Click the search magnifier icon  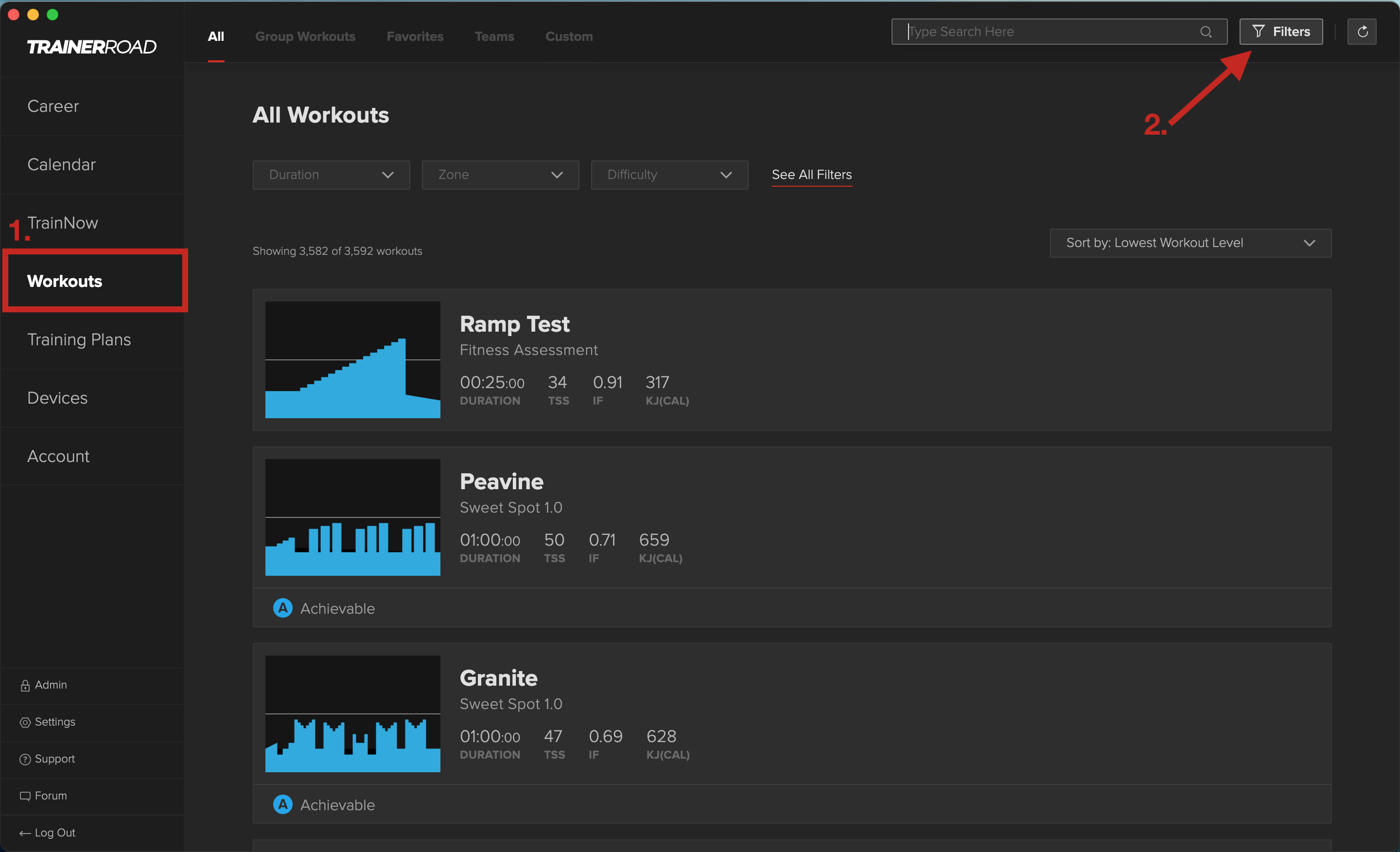coord(1206,32)
